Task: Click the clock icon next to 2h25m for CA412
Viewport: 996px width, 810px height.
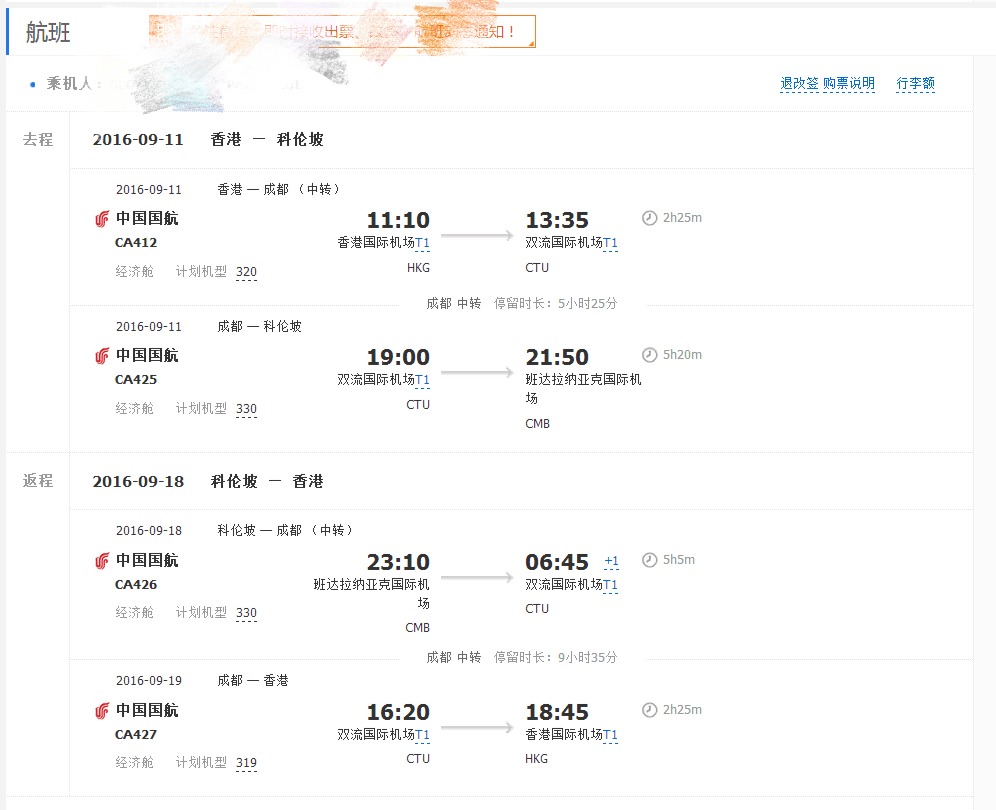Action: [649, 218]
